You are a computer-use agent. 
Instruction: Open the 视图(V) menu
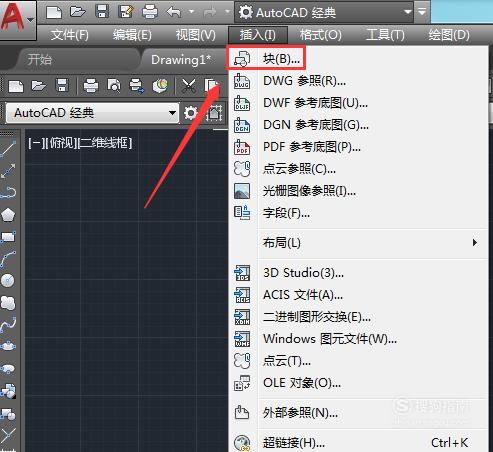click(196, 35)
